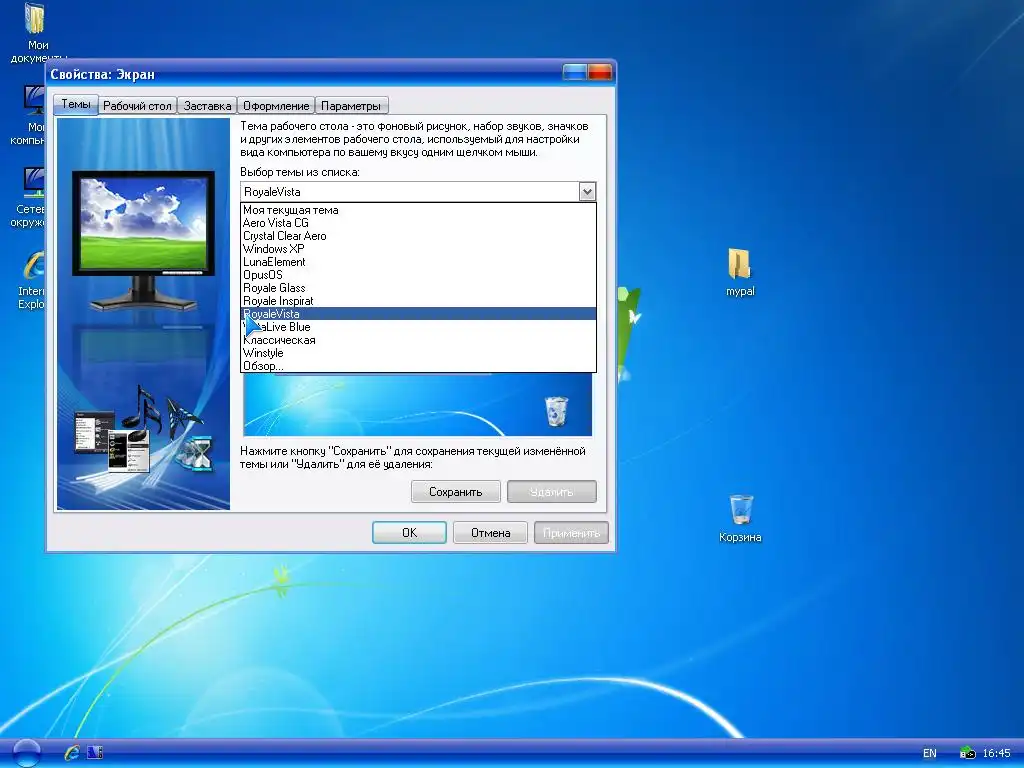The height and width of the screenshot is (768, 1024).
Task: Select the Сетевое окружение desktop icon
Action: click(x=28, y=197)
